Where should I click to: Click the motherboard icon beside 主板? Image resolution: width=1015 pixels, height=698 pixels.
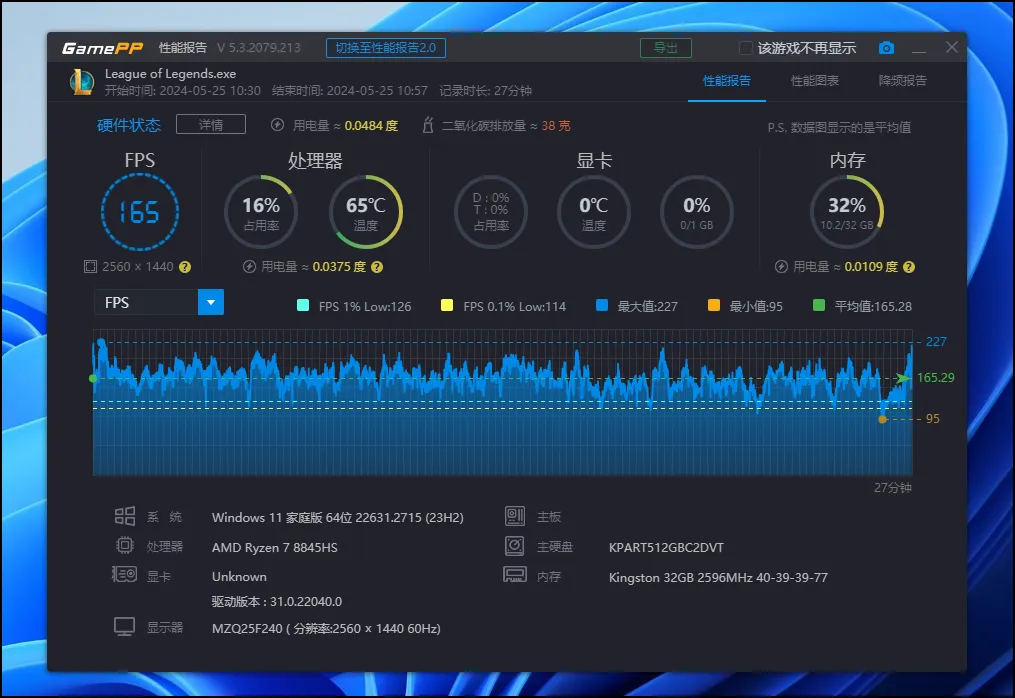515,516
